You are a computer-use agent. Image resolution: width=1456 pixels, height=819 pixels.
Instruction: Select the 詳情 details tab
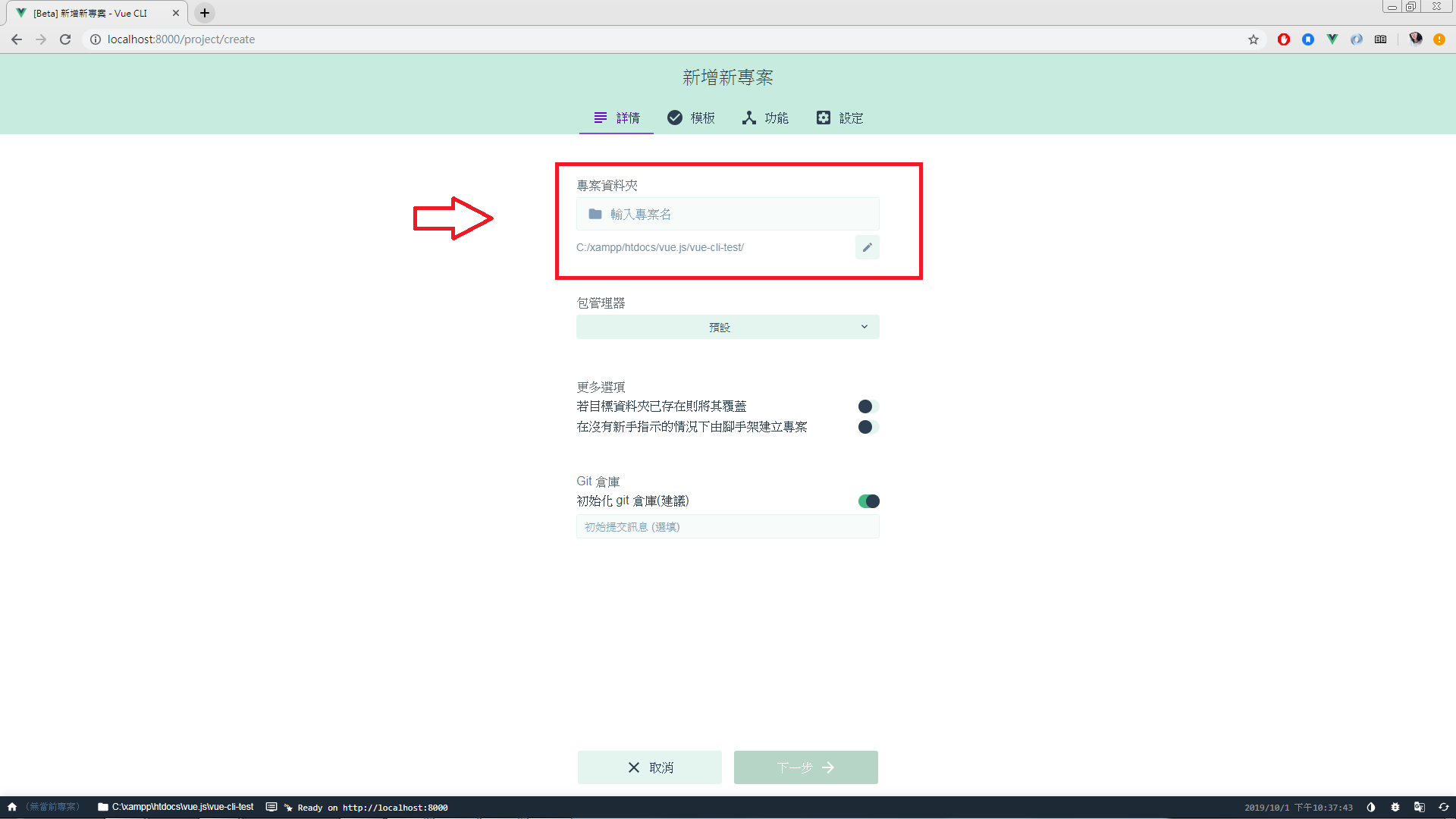(x=617, y=118)
